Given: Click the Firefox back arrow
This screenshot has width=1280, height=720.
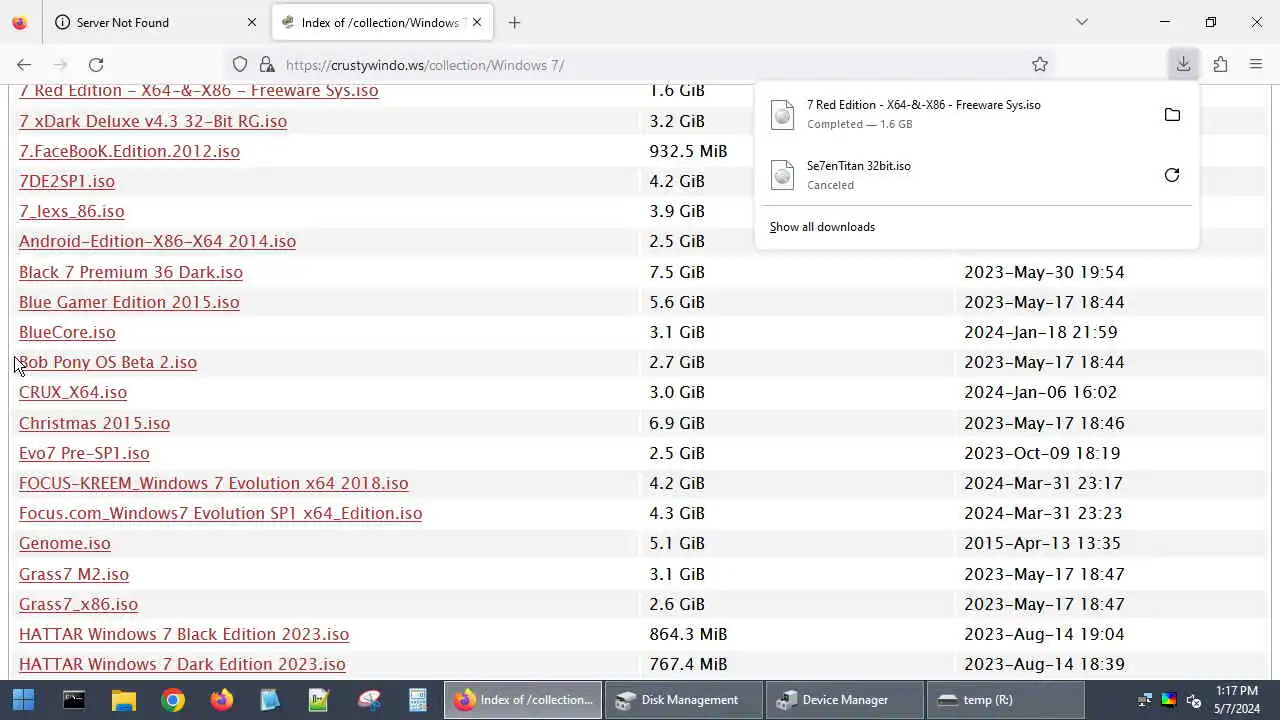Looking at the screenshot, I should [24, 65].
